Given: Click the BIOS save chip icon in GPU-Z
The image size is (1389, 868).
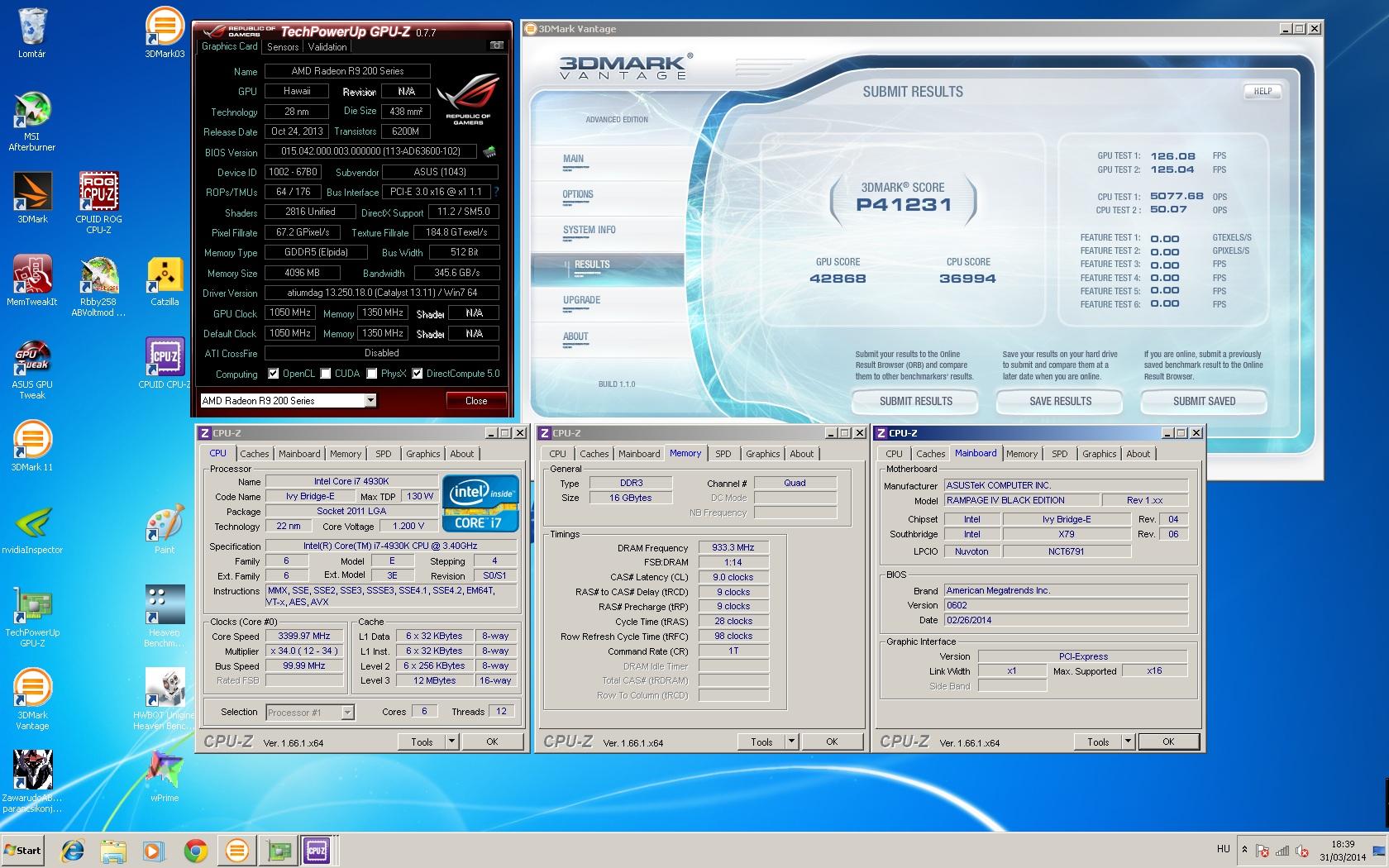Looking at the screenshot, I should (x=489, y=151).
